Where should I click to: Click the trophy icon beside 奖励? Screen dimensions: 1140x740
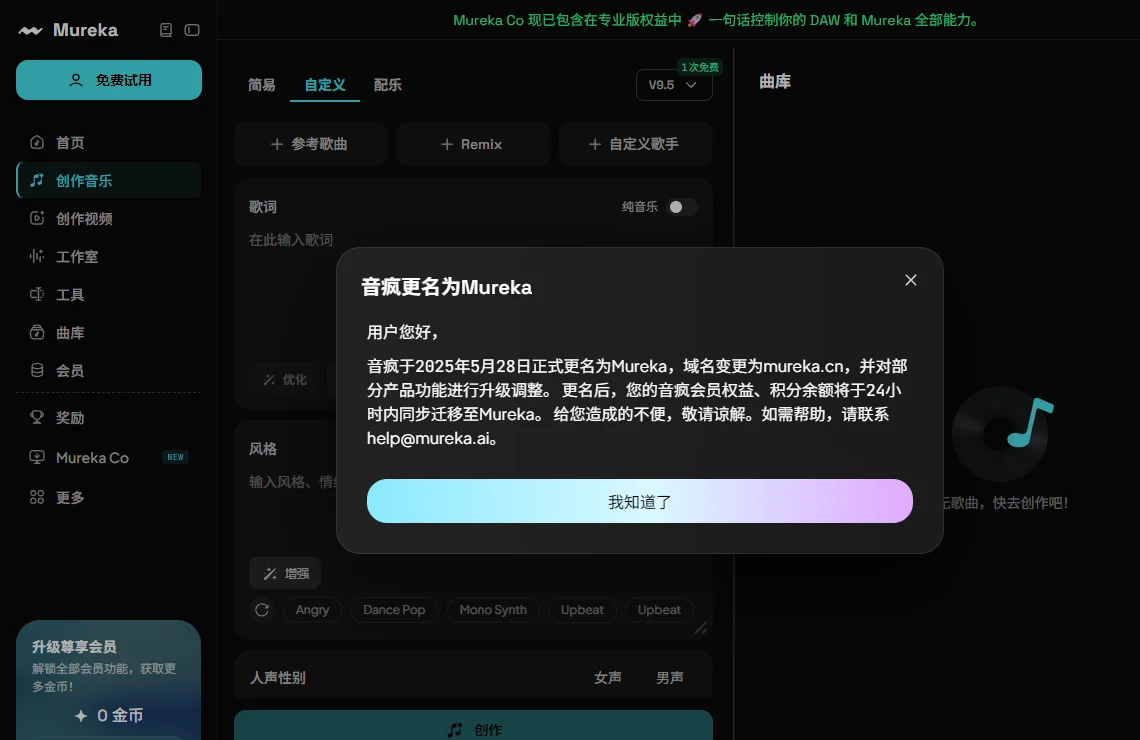tap(37, 417)
